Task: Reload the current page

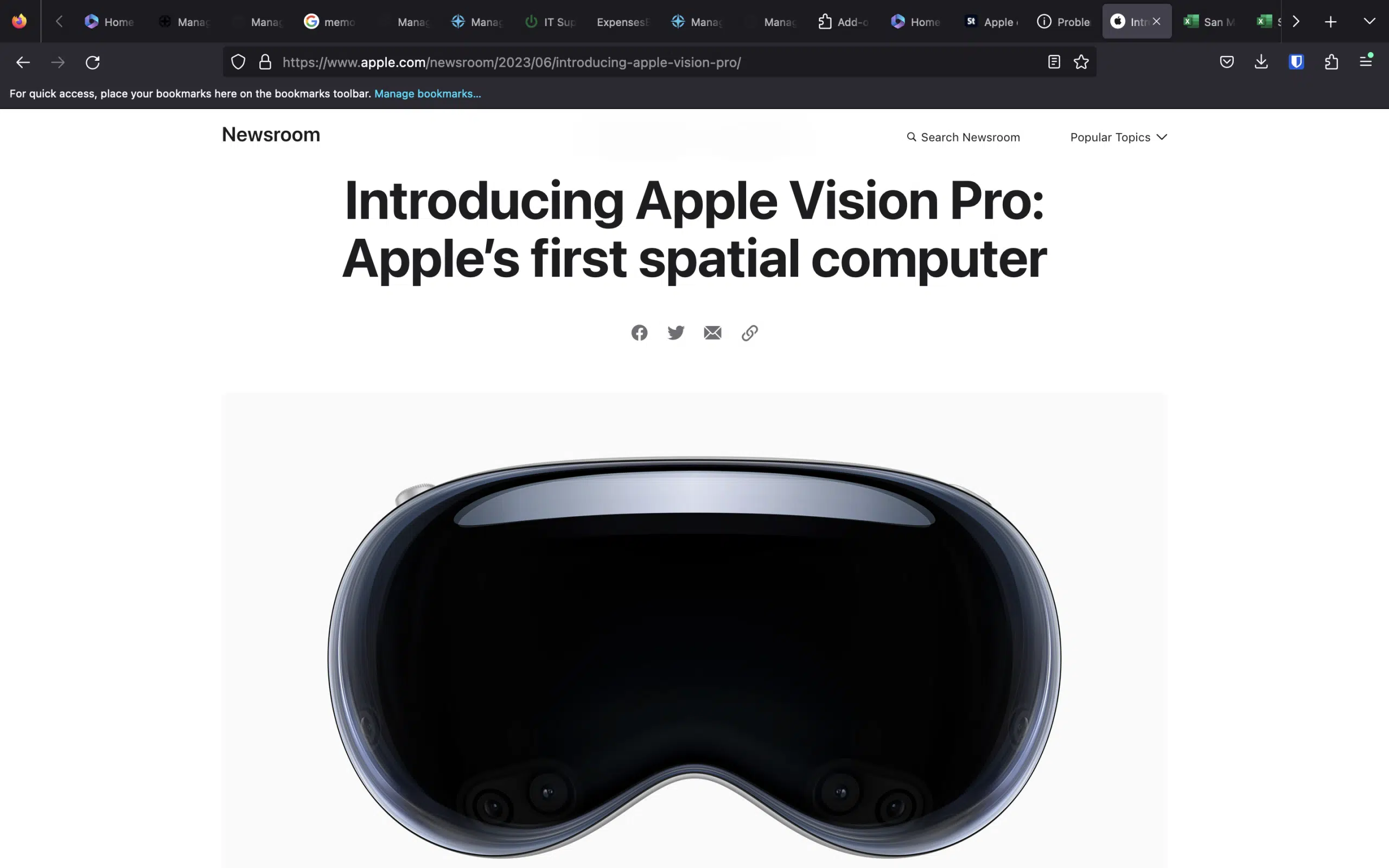Action: (x=92, y=62)
